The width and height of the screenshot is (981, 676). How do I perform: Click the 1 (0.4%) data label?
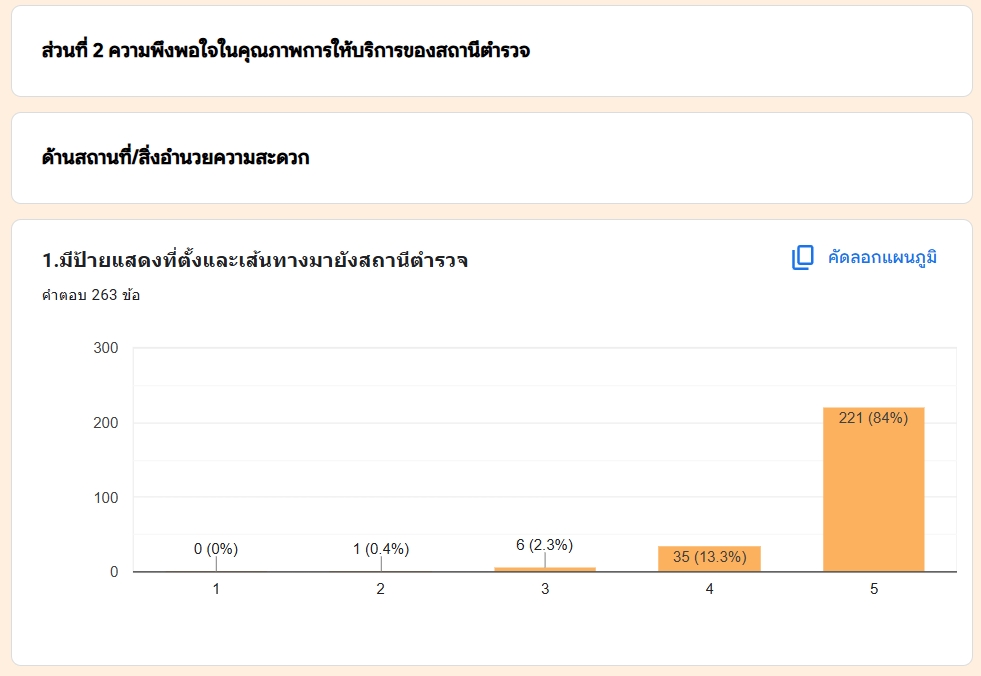click(381, 549)
